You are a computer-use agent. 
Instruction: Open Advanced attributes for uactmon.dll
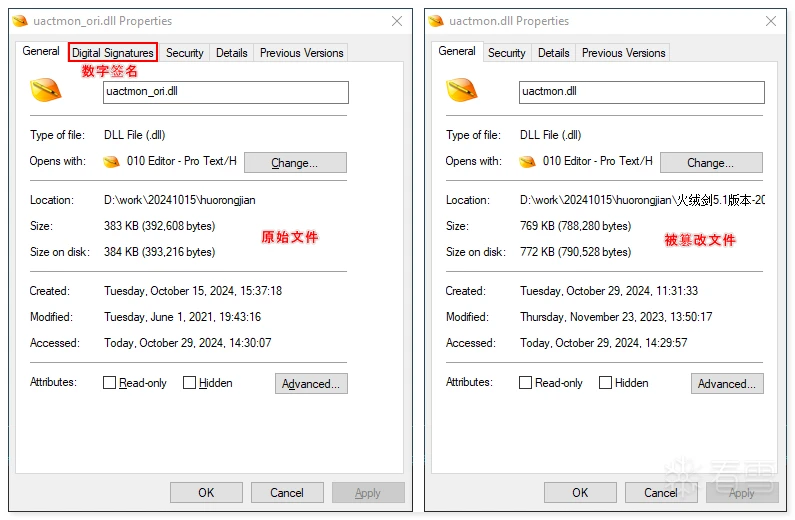coord(727,384)
